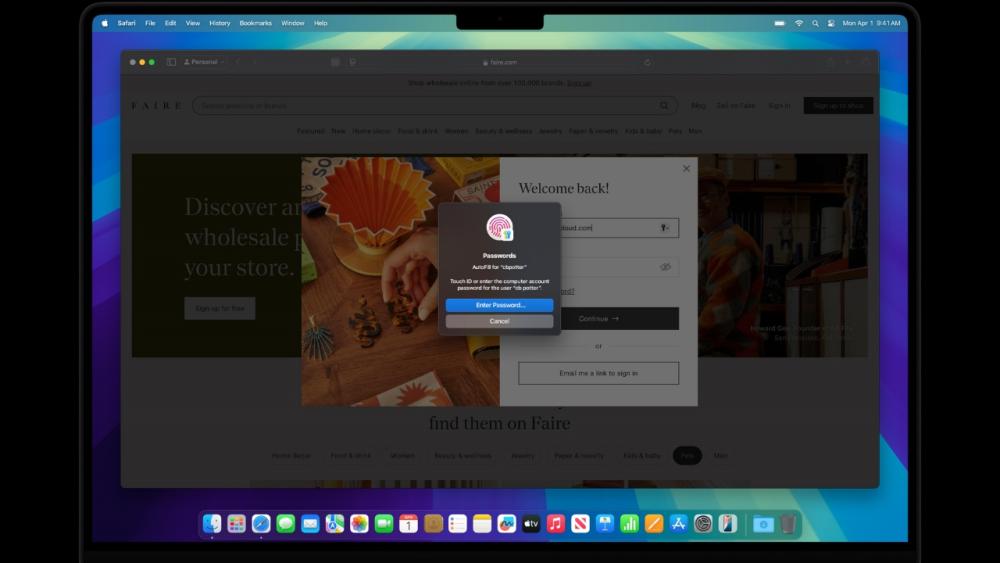Open Reminders from the Dock
The width and height of the screenshot is (1000, 563).
click(x=457, y=524)
